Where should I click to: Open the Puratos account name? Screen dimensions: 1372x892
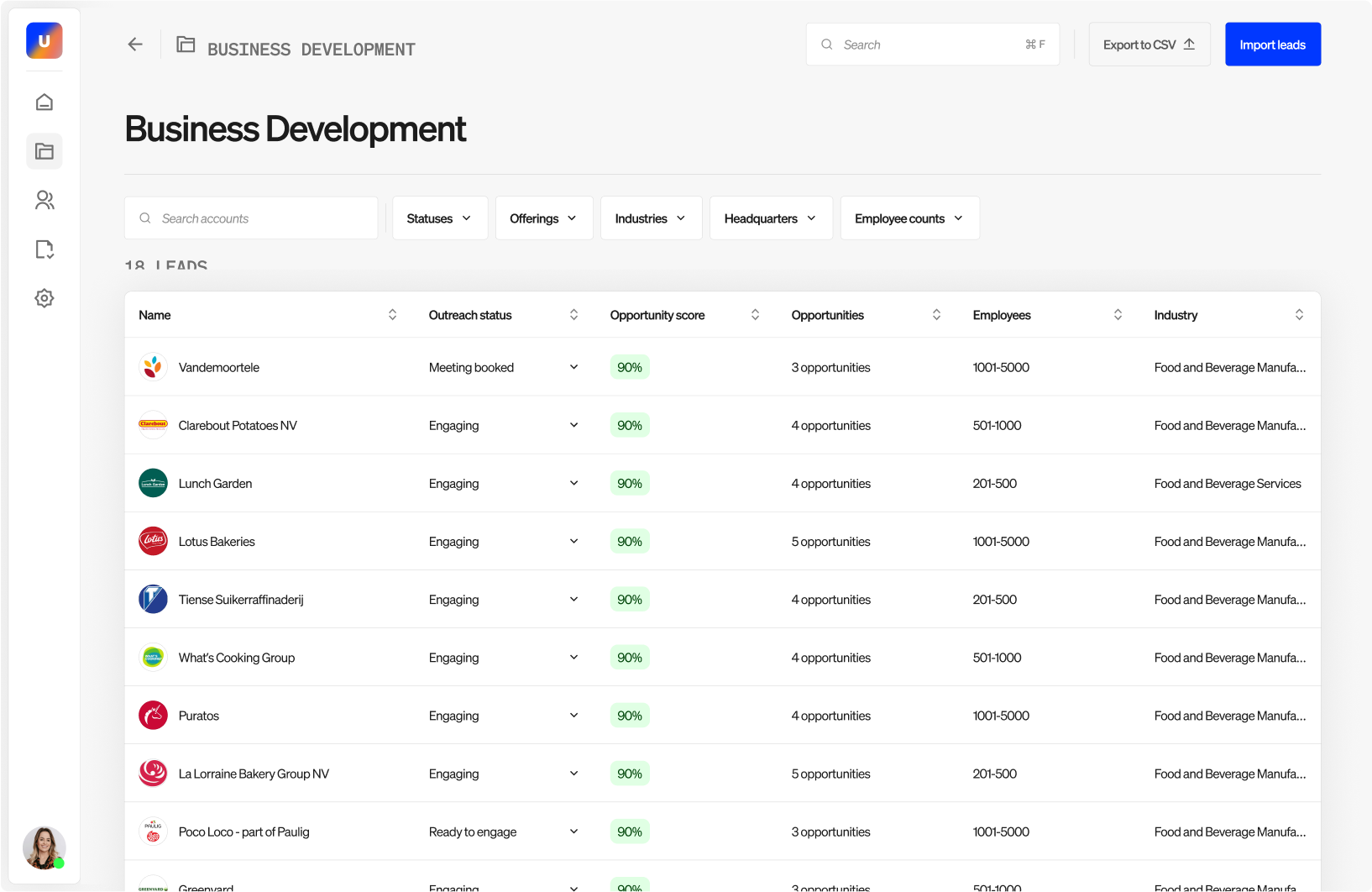(199, 716)
